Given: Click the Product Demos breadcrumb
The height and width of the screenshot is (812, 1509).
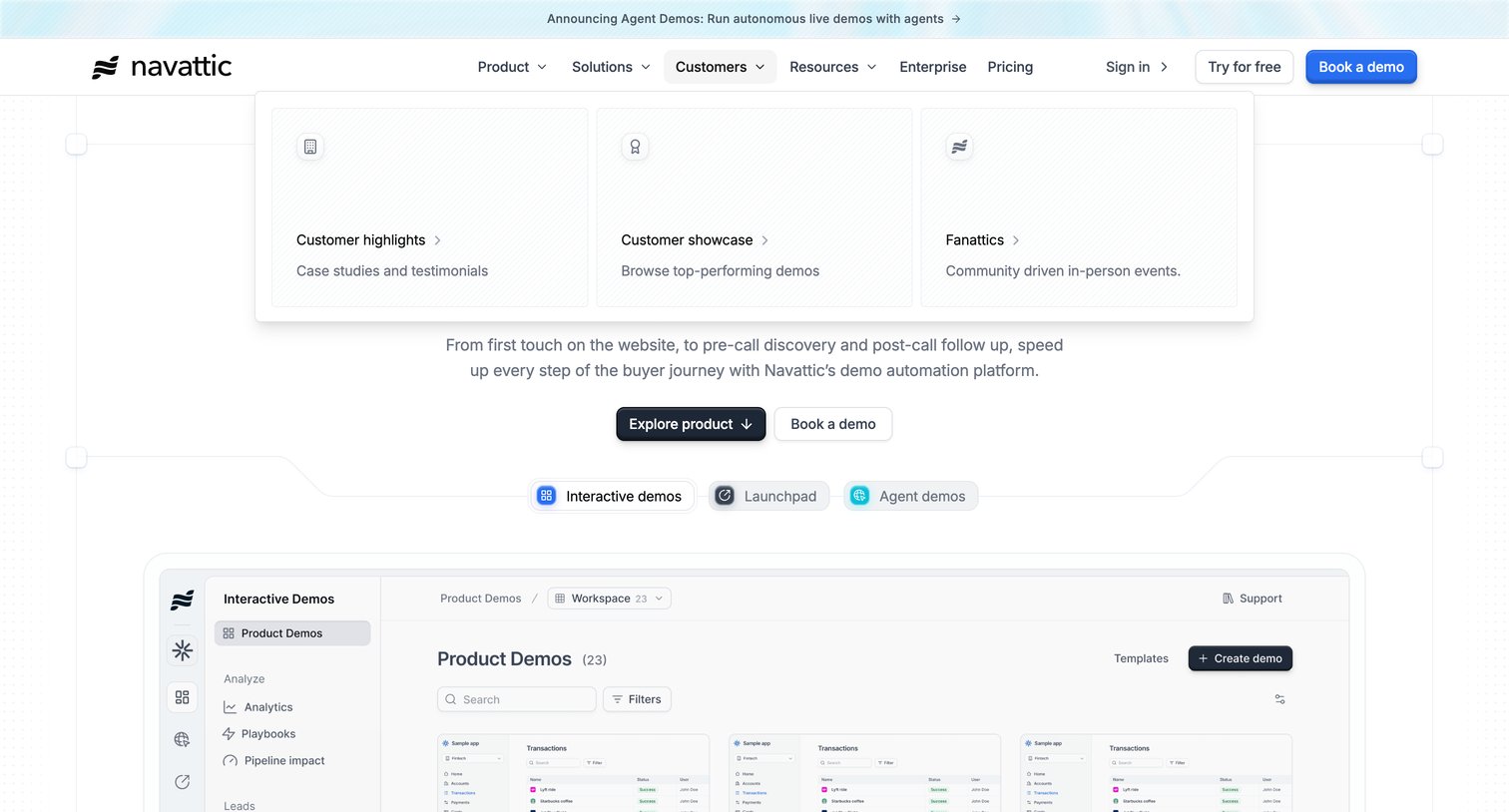Looking at the screenshot, I should click(480, 599).
